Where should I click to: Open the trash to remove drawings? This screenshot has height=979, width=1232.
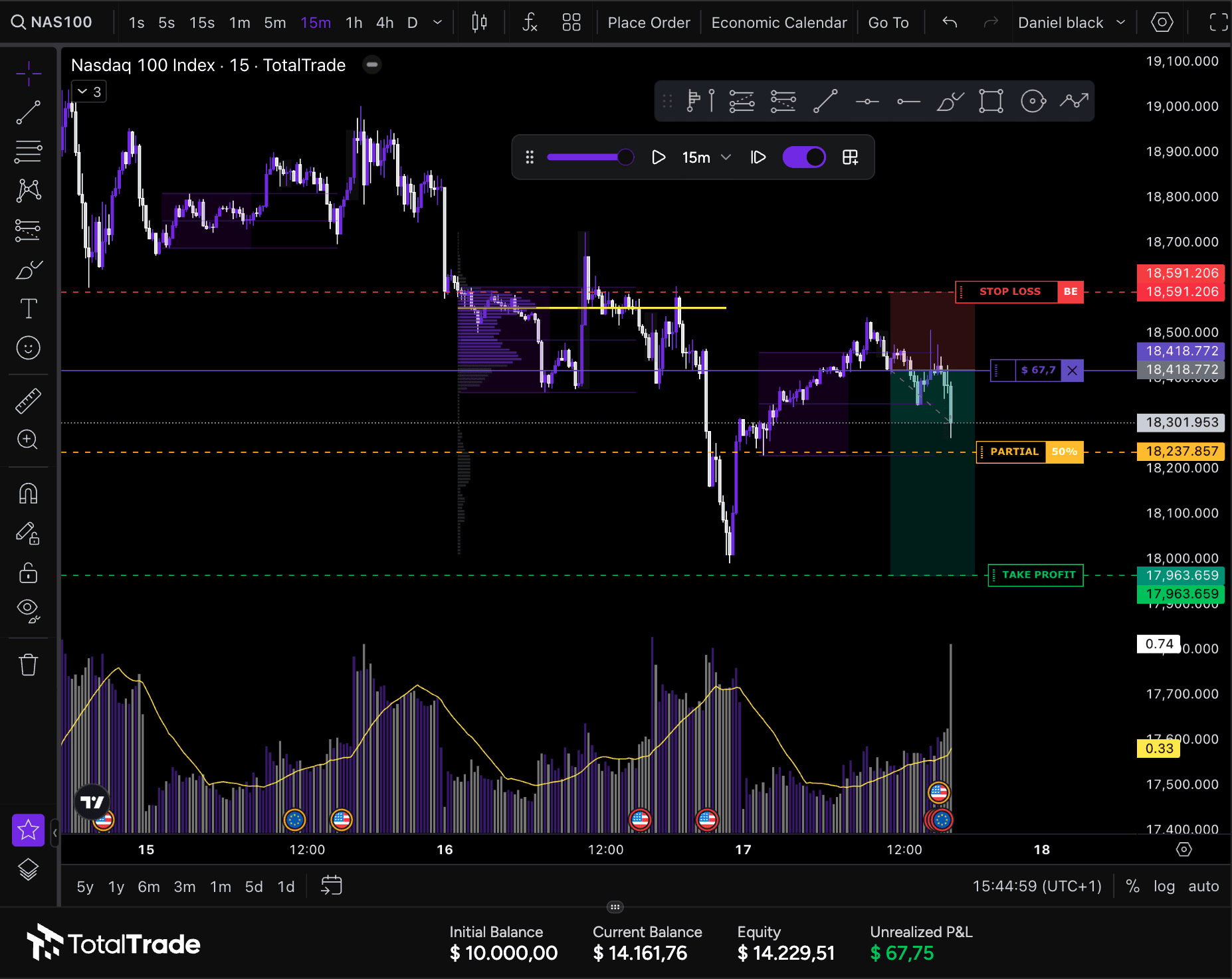29,664
